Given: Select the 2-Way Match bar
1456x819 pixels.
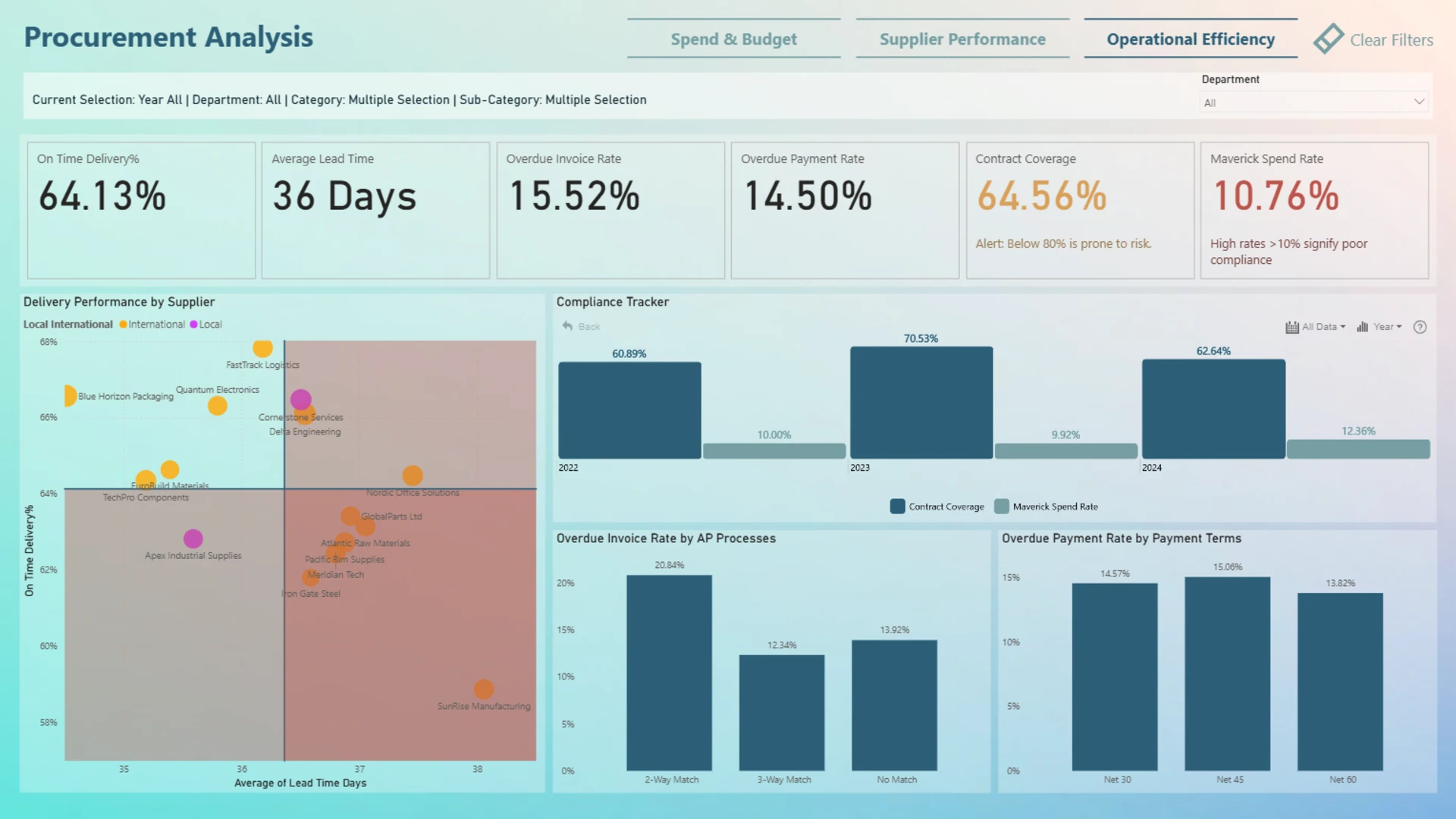Looking at the screenshot, I should tap(670, 673).
